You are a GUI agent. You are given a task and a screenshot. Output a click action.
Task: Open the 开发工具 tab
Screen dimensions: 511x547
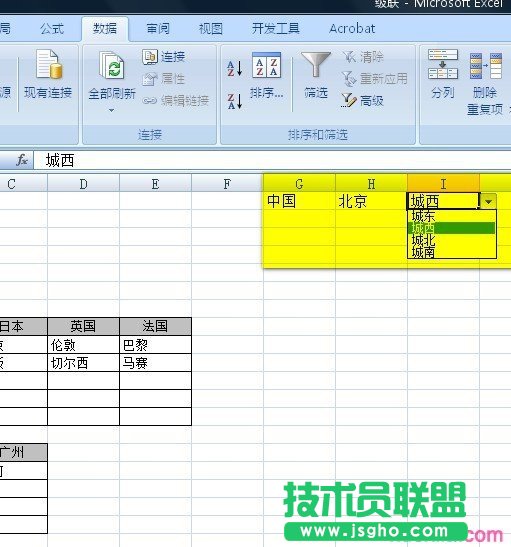tap(276, 29)
